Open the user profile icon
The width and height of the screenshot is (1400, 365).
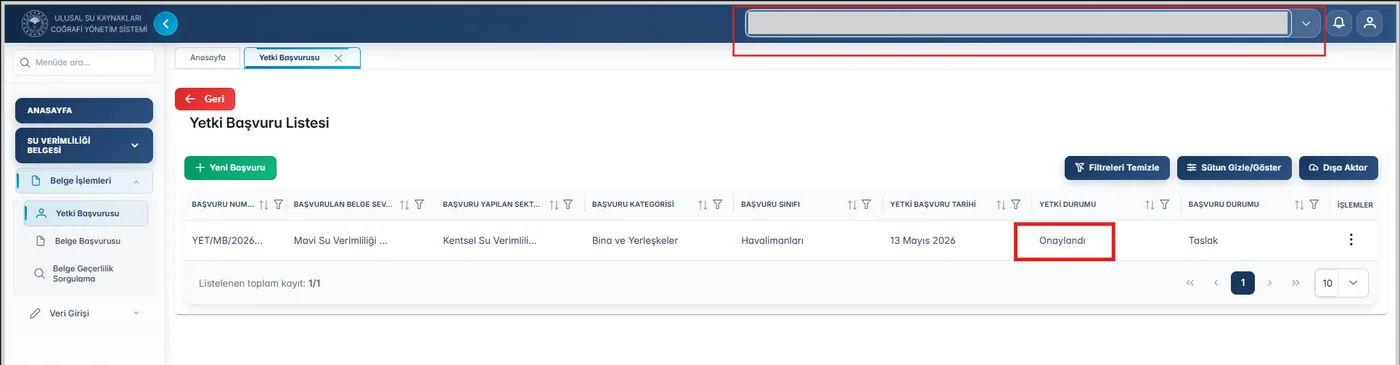[1370, 23]
